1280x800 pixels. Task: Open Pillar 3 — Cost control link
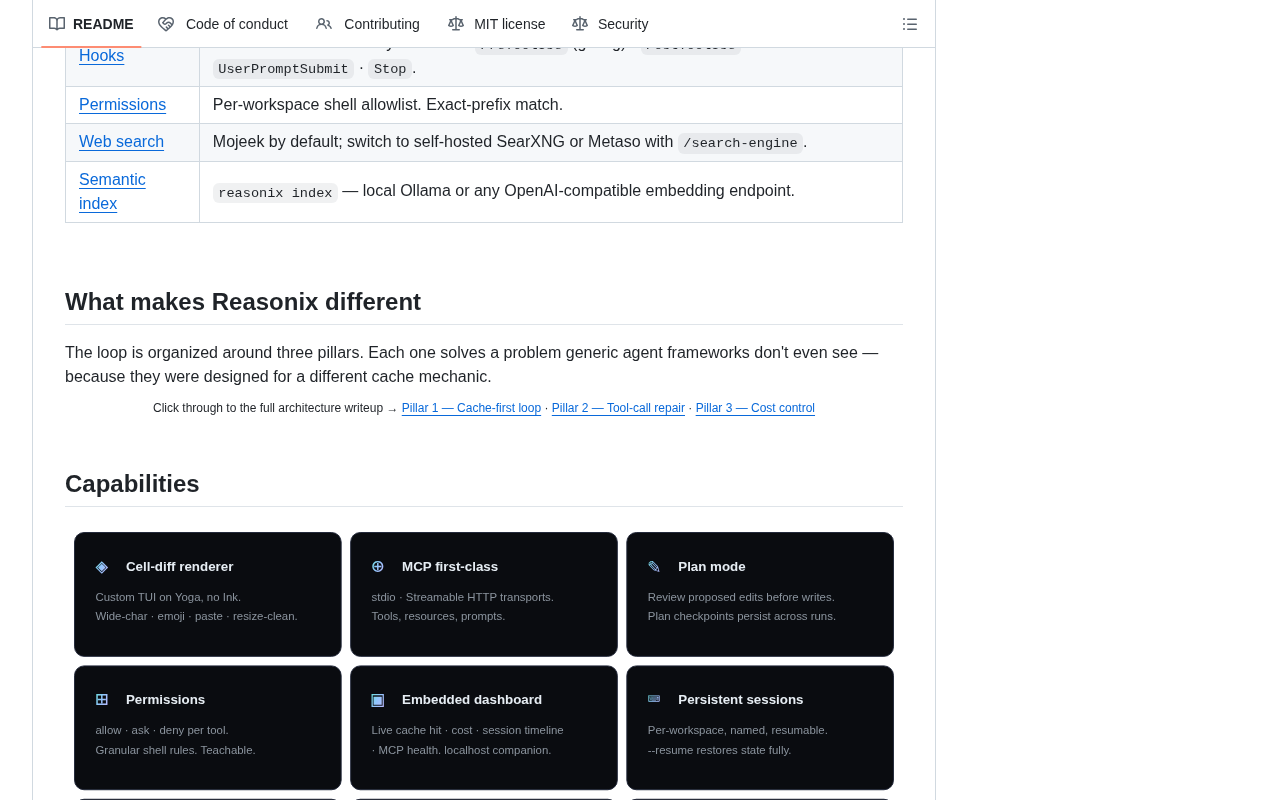click(755, 408)
